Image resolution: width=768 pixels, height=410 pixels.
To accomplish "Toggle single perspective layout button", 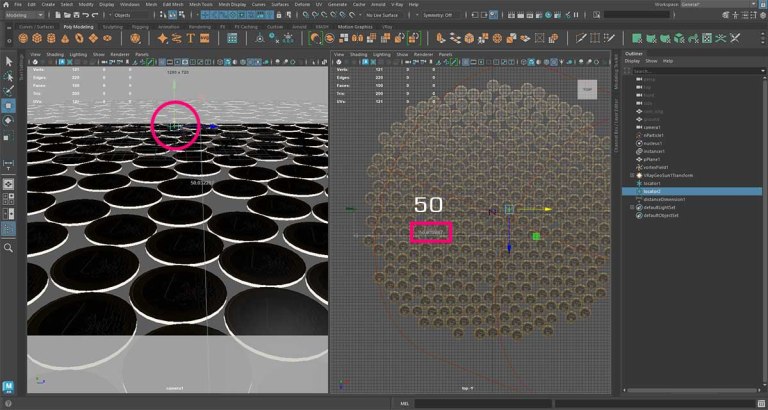I will click(x=8, y=184).
